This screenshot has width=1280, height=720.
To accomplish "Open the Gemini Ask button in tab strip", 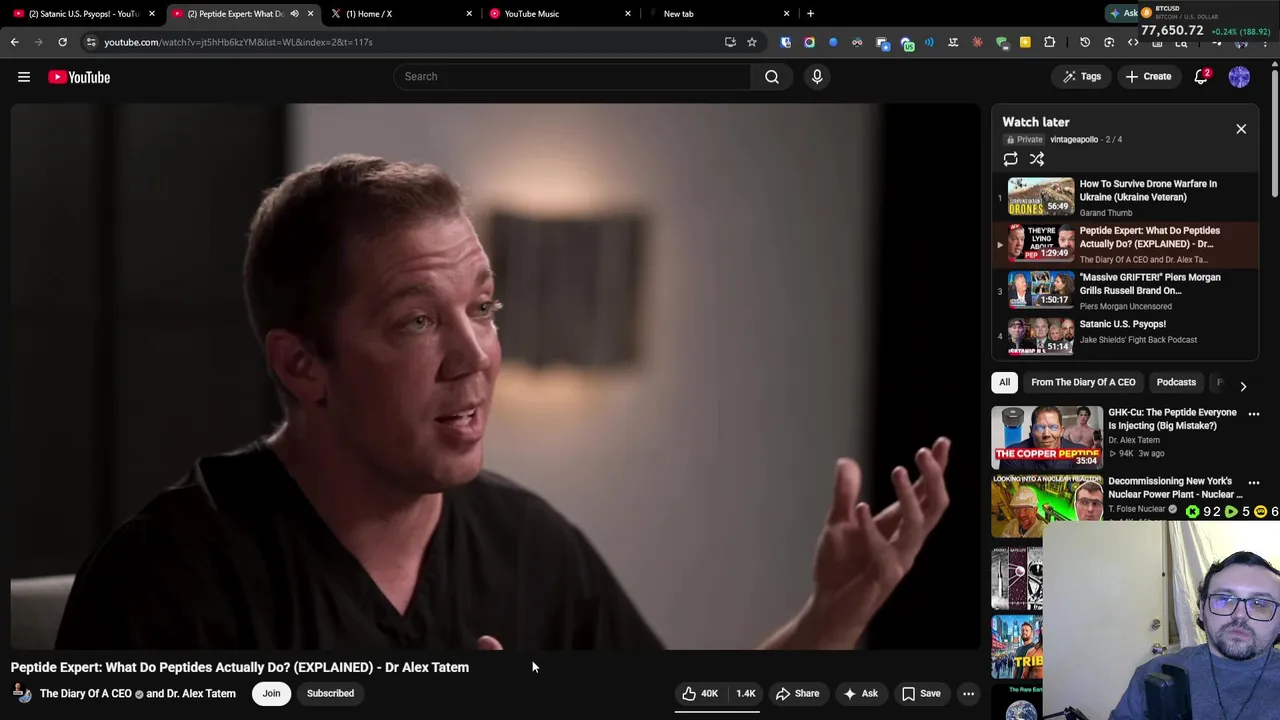I will 1123,13.
